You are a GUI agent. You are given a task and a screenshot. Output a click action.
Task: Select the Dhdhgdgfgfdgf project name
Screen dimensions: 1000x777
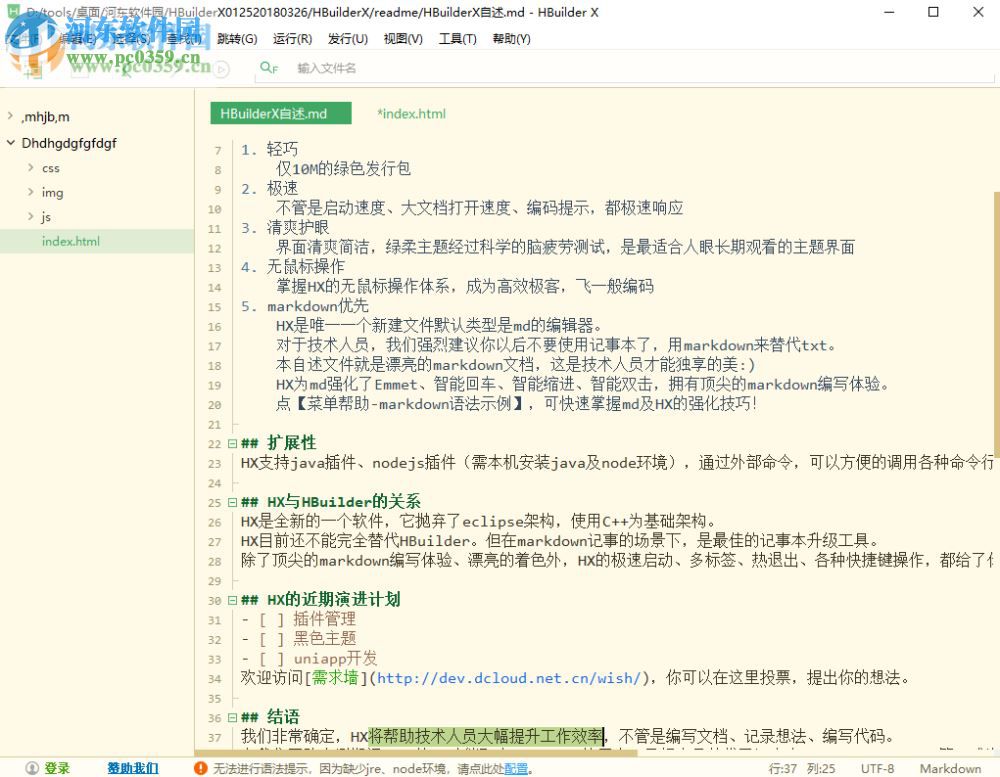pos(69,143)
